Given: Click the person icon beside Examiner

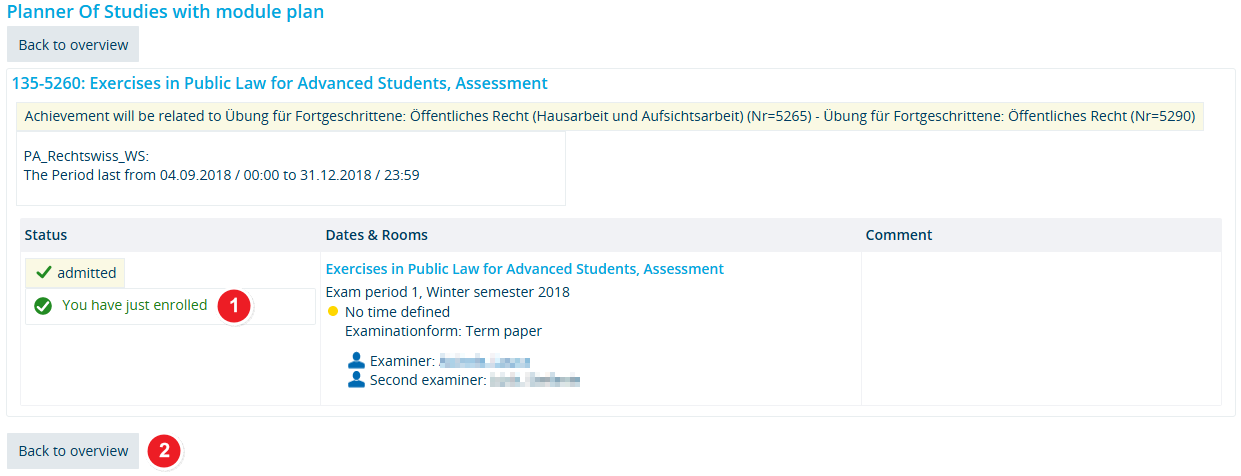Looking at the screenshot, I should pyautogui.click(x=357, y=361).
